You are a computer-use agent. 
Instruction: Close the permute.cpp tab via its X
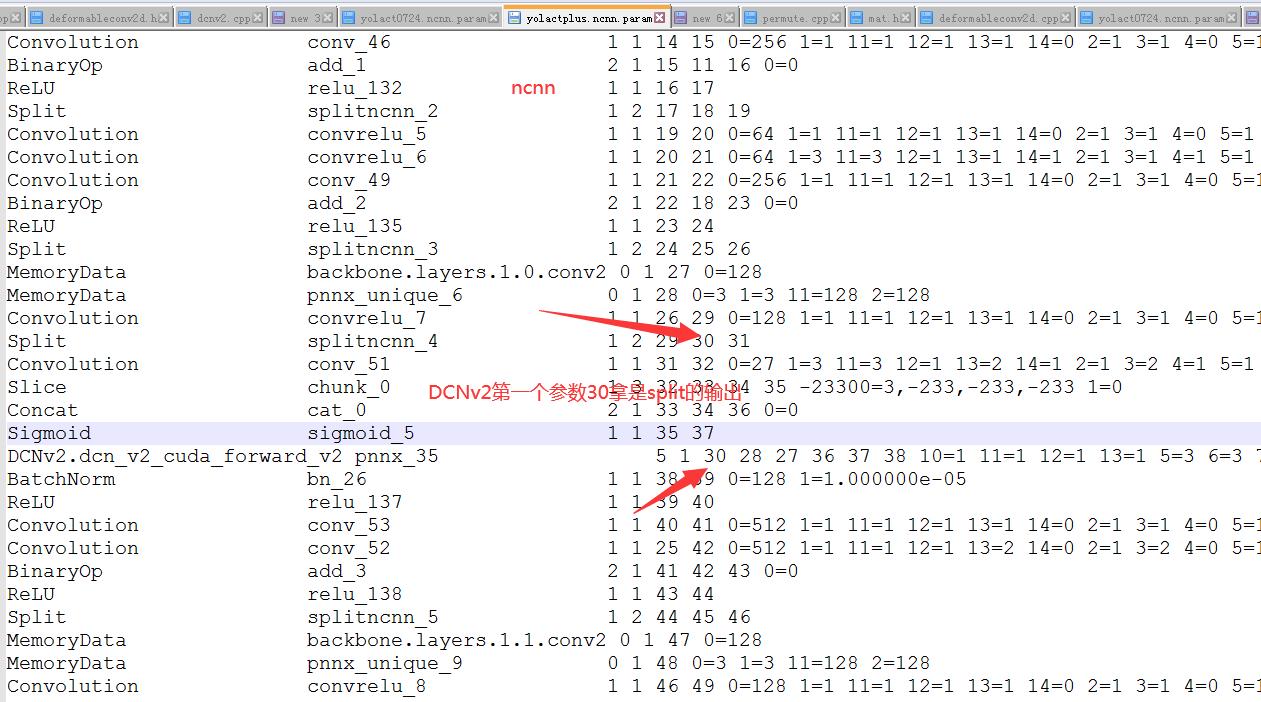tap(837, 18)
